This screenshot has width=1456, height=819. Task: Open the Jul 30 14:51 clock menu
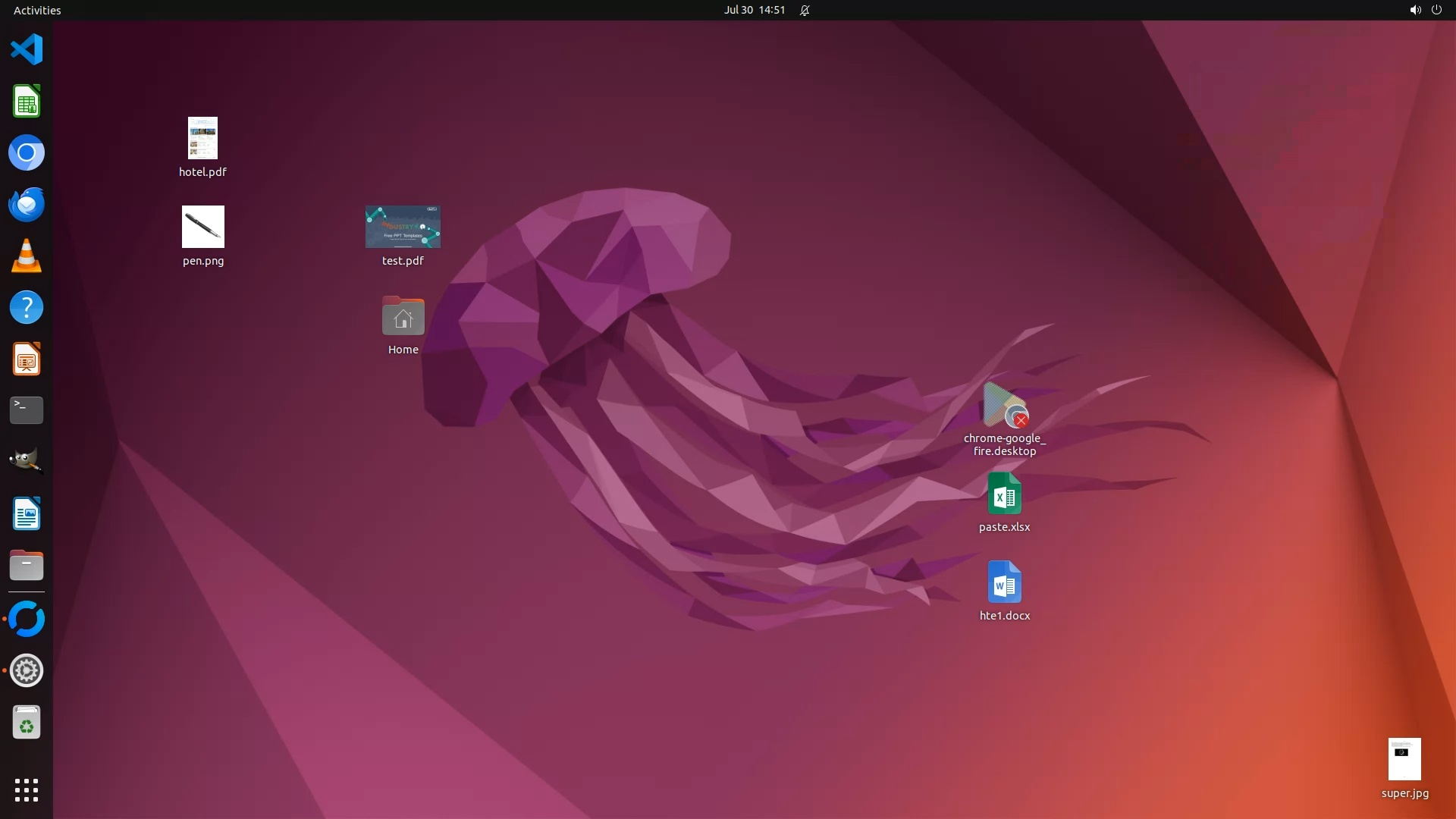click(x=754, y=10)
